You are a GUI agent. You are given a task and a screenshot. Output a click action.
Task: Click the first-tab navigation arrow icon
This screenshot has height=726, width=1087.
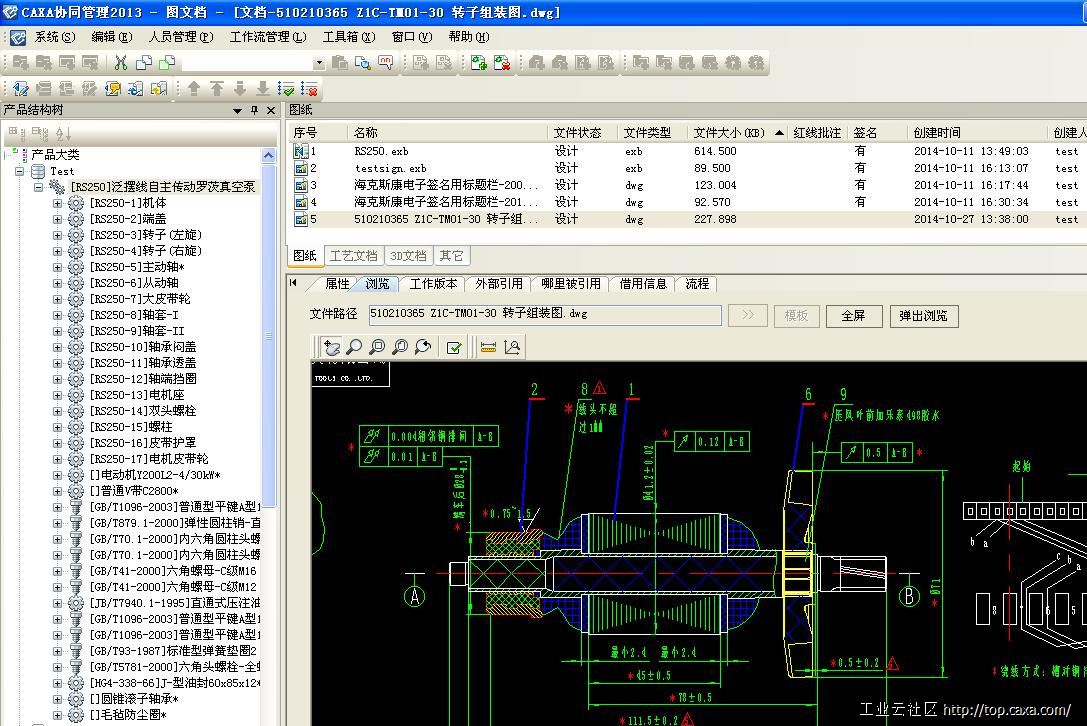click(x=294, y=283)
